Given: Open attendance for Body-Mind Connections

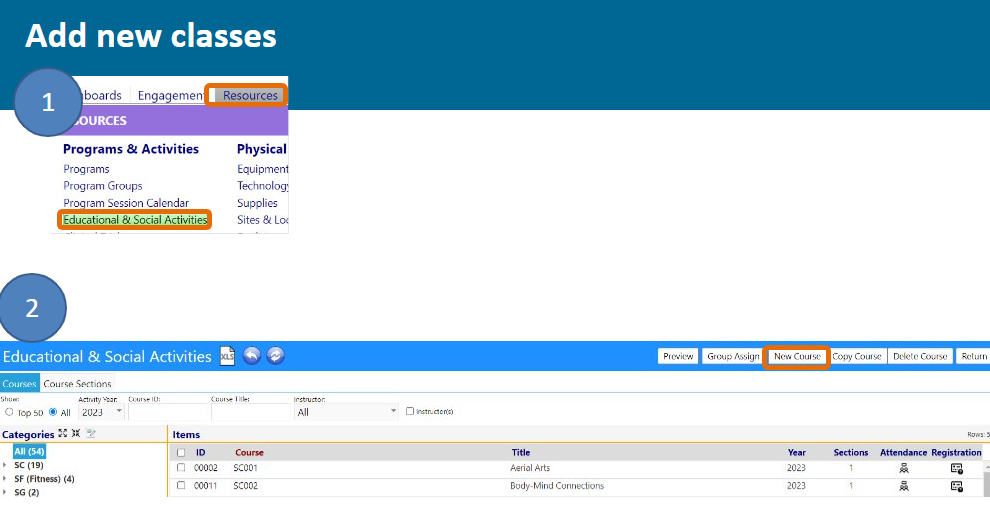Looking at the screenshot, I should [904, 486].
